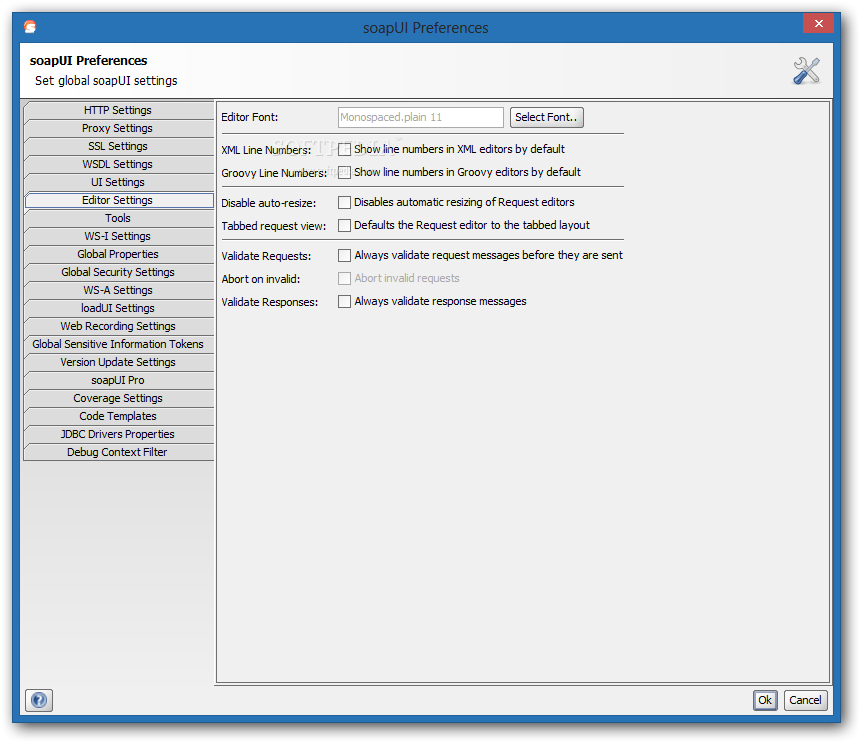Click 'Defaults the Request editor to tabbed layout' text
The width and height of the screenshot is (861, 743).
pyautogui.click(x=472, y=226)
